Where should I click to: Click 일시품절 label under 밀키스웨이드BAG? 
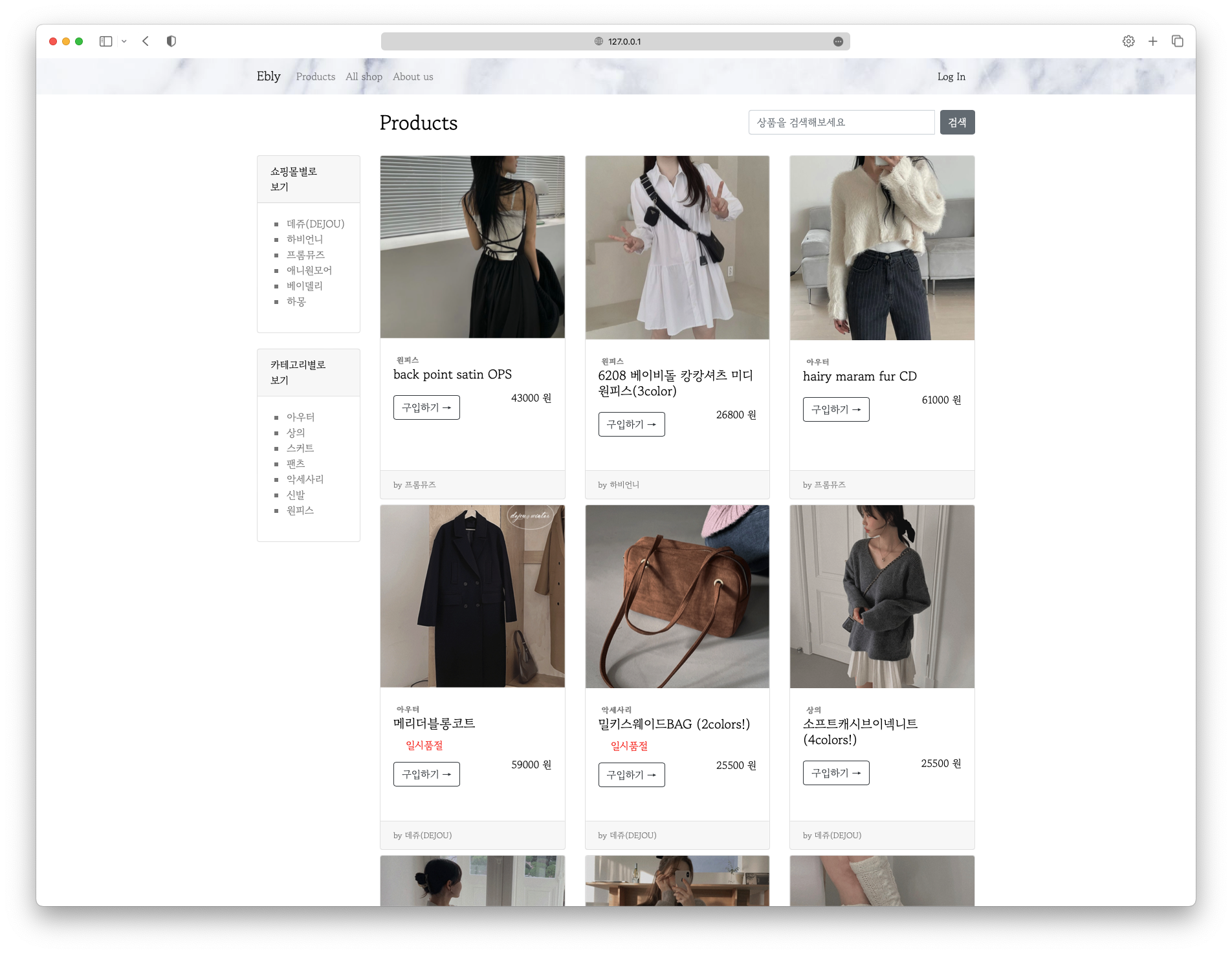click(x=630, y=746)
